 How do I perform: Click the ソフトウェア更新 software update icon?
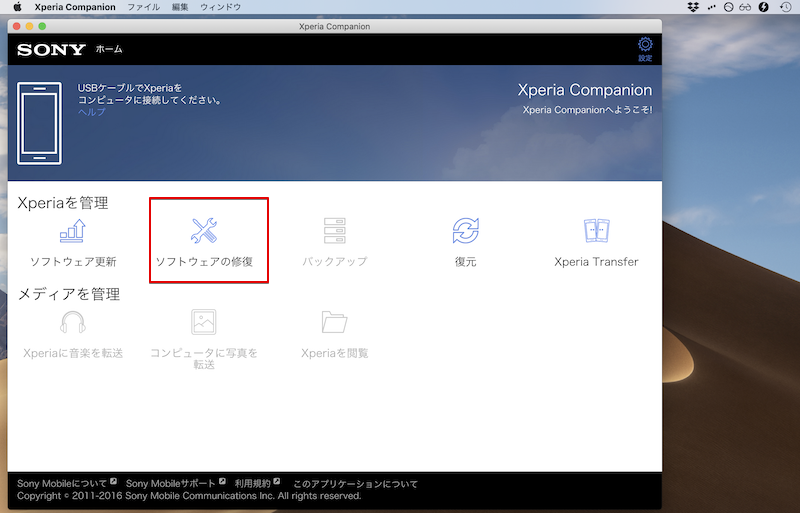point(72,232)
